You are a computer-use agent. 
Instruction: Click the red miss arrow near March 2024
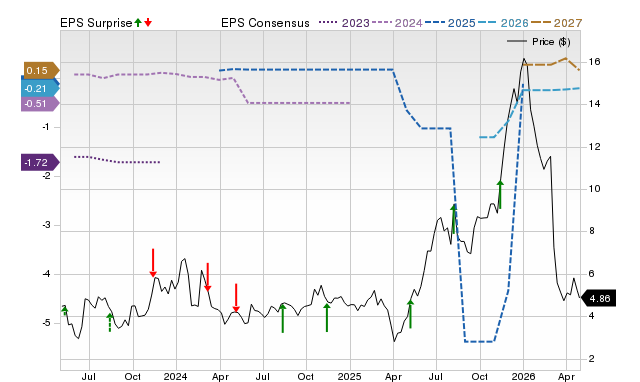click(208, 277)
